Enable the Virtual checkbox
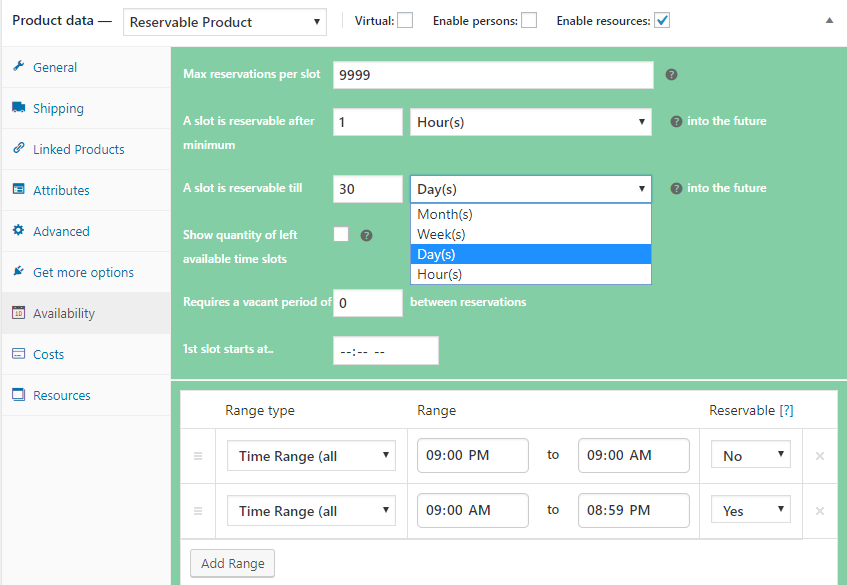The image size is (847, 585). tap(405, 21)
